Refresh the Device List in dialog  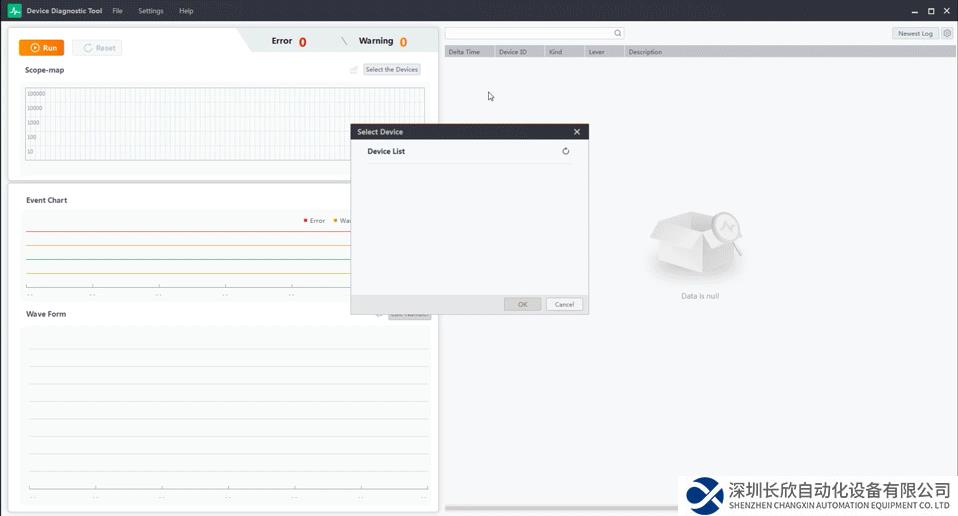tap(565, 151)
